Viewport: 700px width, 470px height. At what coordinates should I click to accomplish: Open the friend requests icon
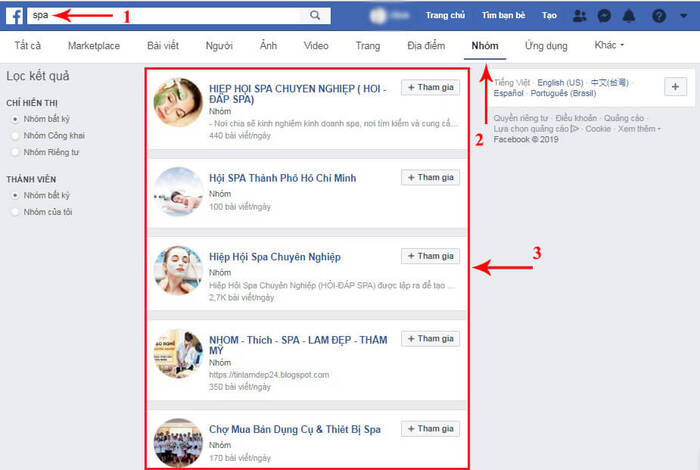pos(579,16)
